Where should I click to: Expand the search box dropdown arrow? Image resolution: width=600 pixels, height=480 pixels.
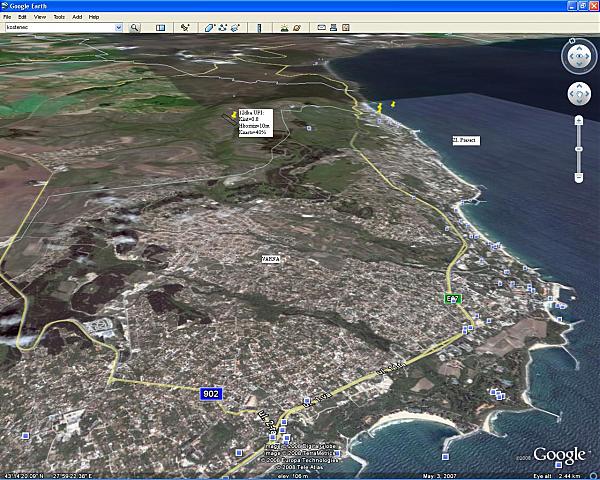(119, 27)
